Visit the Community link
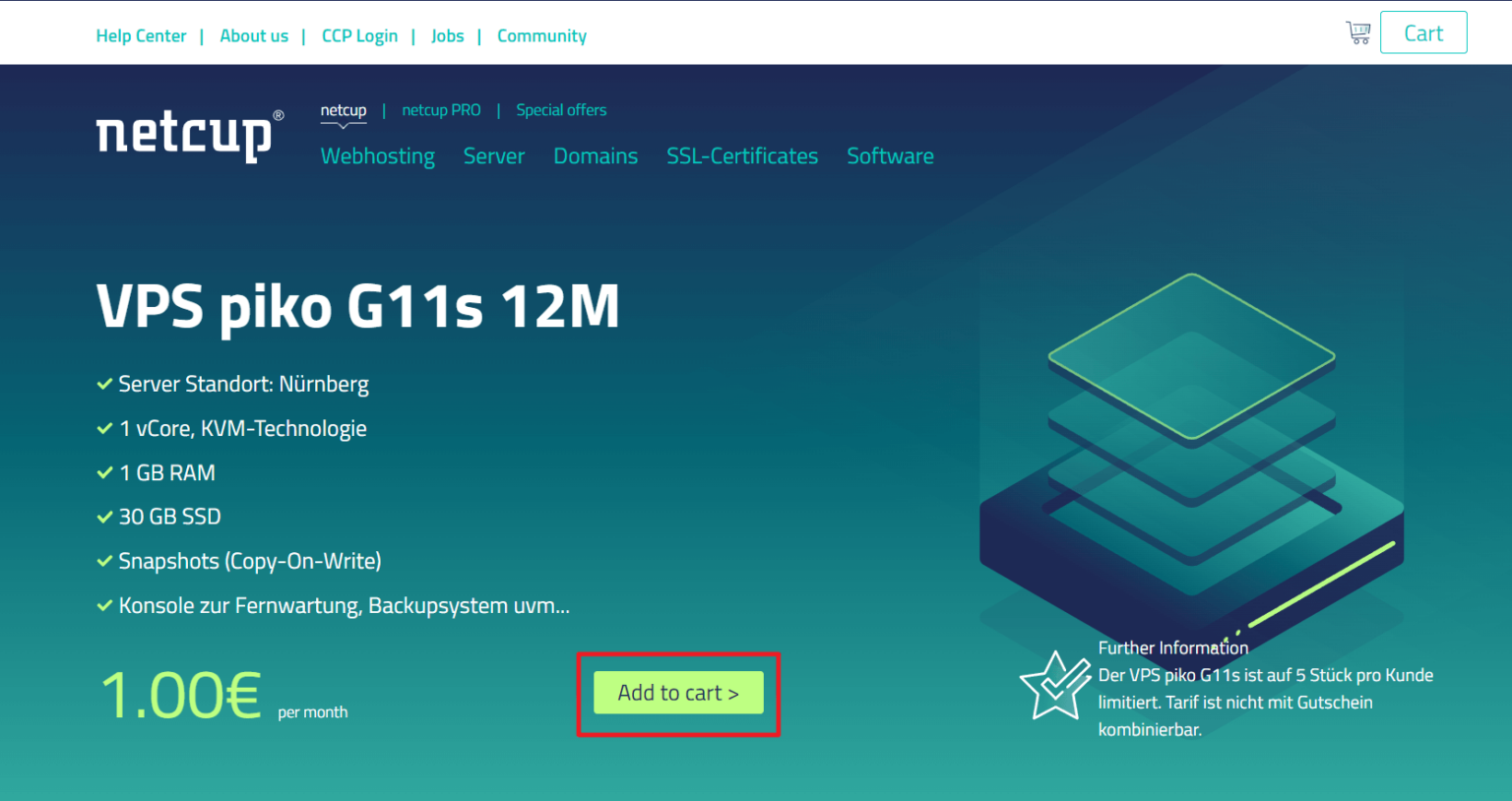Image resolution: width=1512 pixels, height=801 pixels. [x=541, y=36]
